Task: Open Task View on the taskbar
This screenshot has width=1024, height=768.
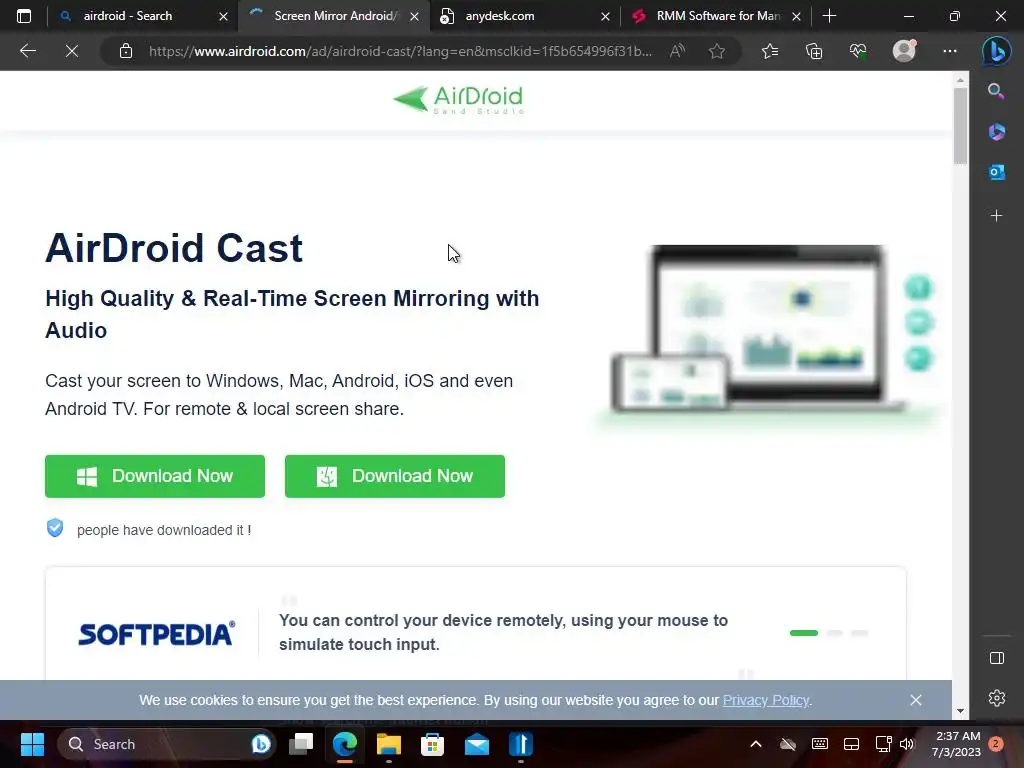Action: (x=301, y=744)
